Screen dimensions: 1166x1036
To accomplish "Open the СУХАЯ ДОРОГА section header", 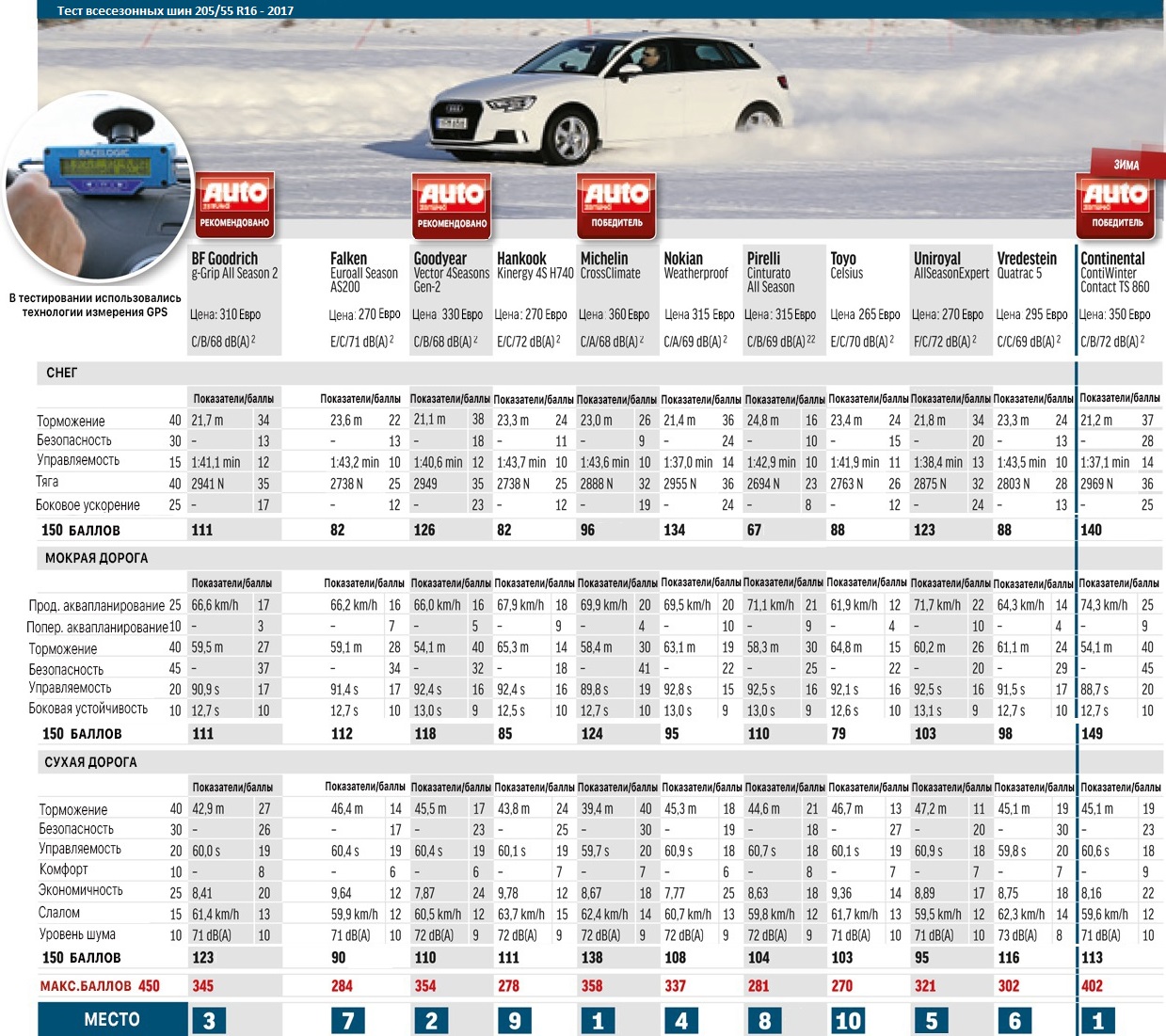I will pos(90,762).
